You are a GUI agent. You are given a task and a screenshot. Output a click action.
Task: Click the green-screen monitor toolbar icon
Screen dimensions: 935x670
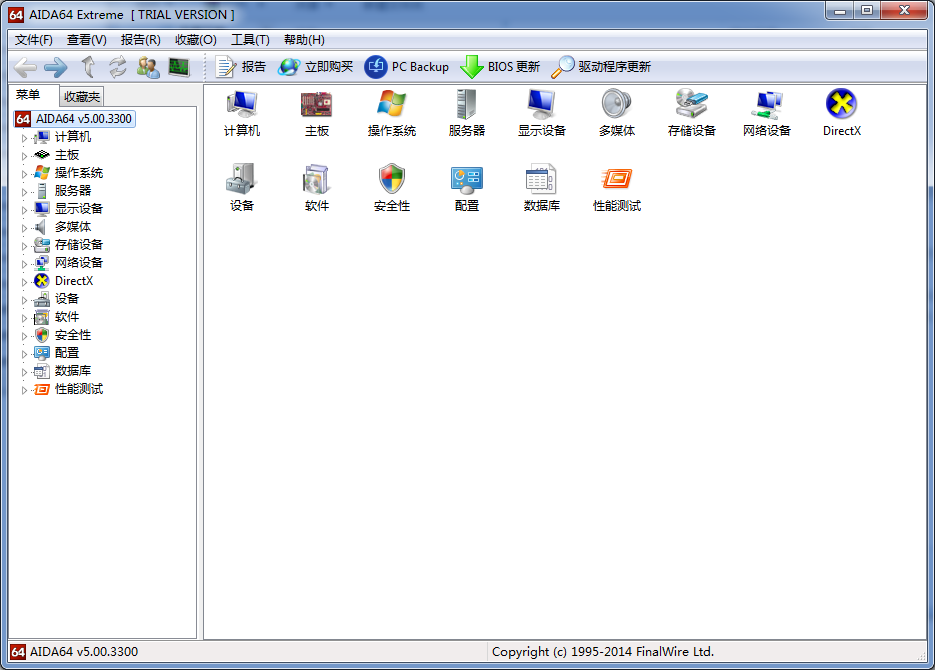179,67
